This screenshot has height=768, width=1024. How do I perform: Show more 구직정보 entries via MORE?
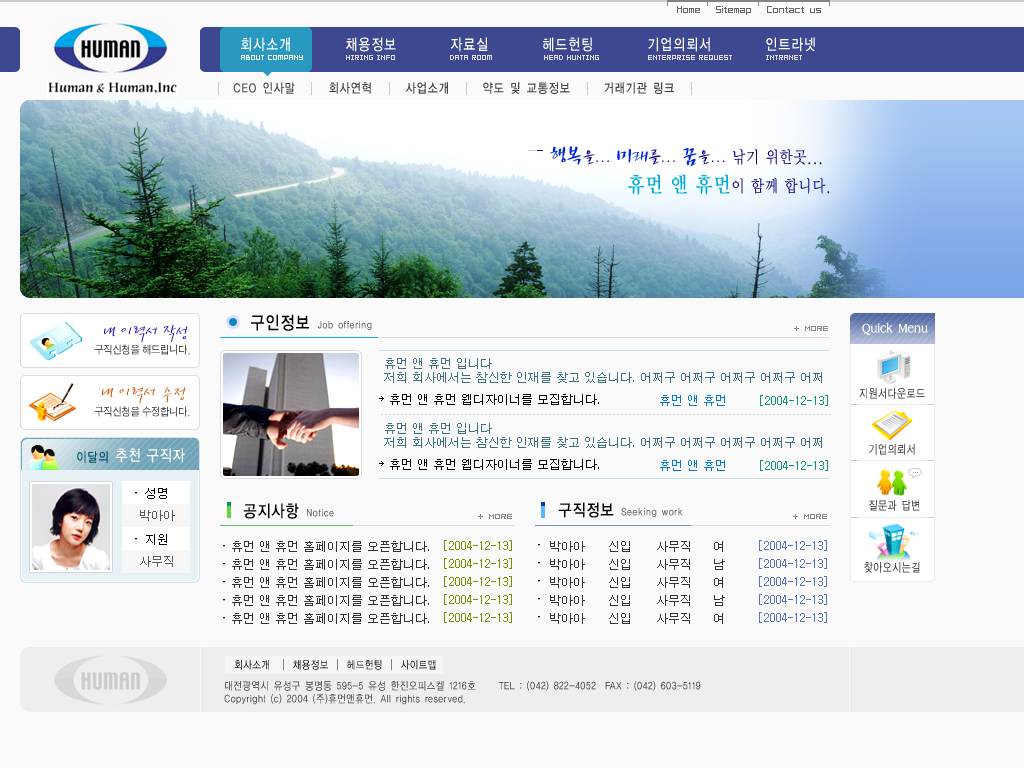click(810, 516)
